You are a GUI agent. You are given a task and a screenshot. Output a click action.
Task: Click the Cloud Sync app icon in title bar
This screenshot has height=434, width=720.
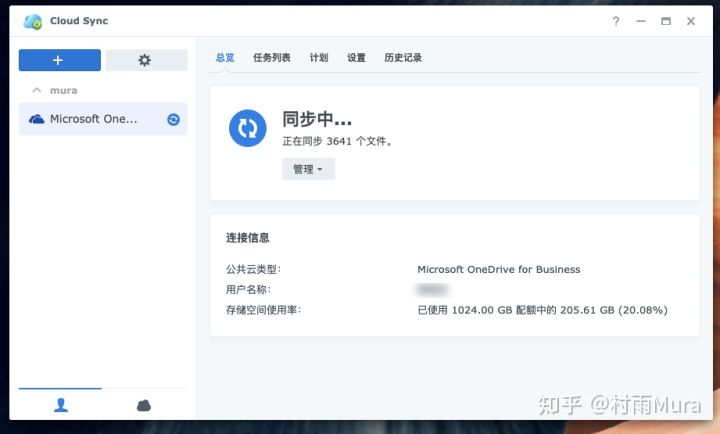click(x=33, y=21)
